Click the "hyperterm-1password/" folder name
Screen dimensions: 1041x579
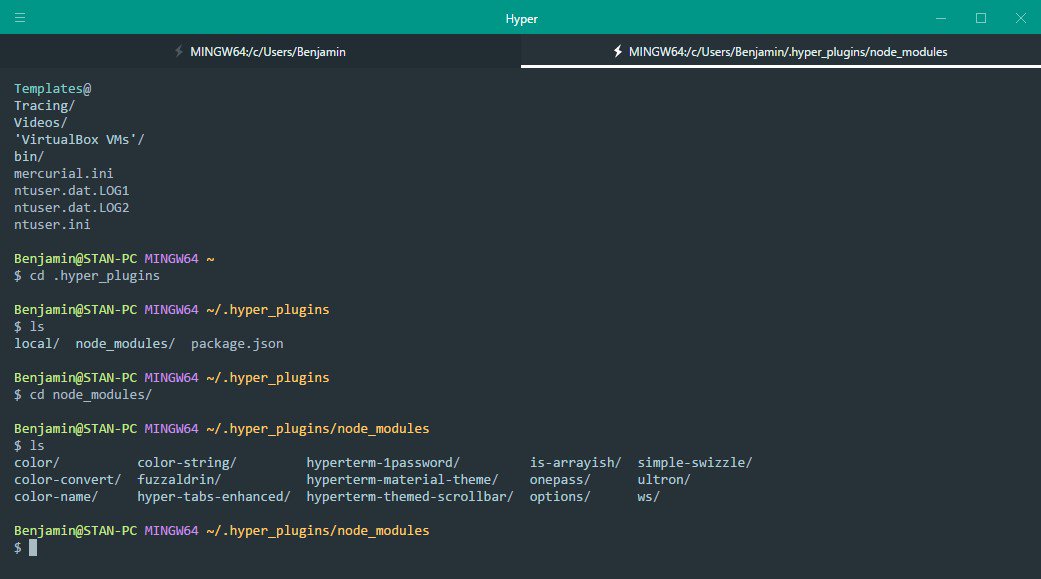point(383,462)
